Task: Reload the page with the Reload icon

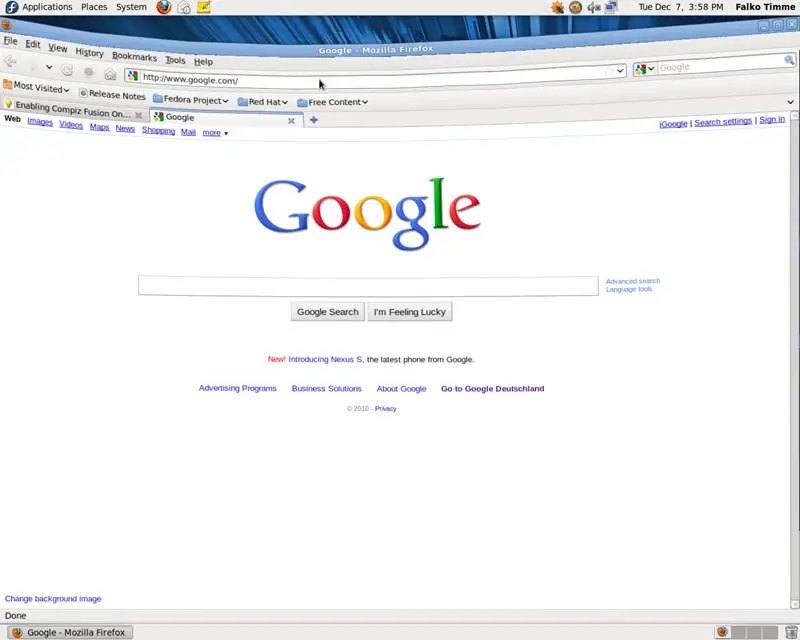Action: 67,69
